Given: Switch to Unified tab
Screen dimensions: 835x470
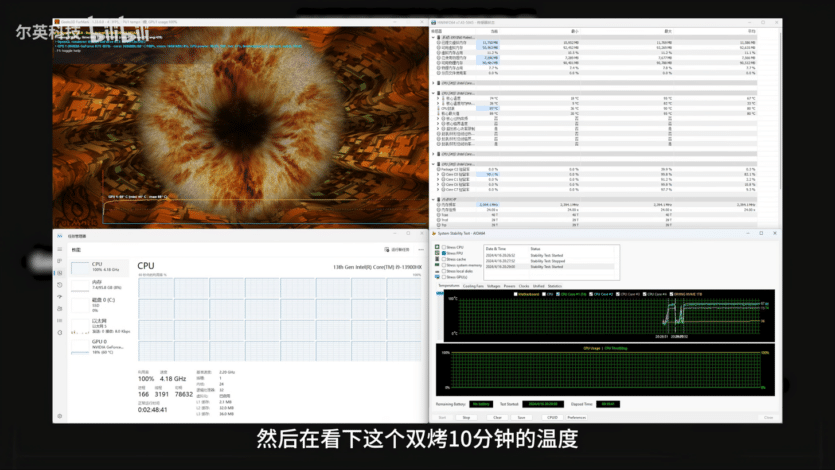Looking at the screenshot, I should (x=538, y=286).
